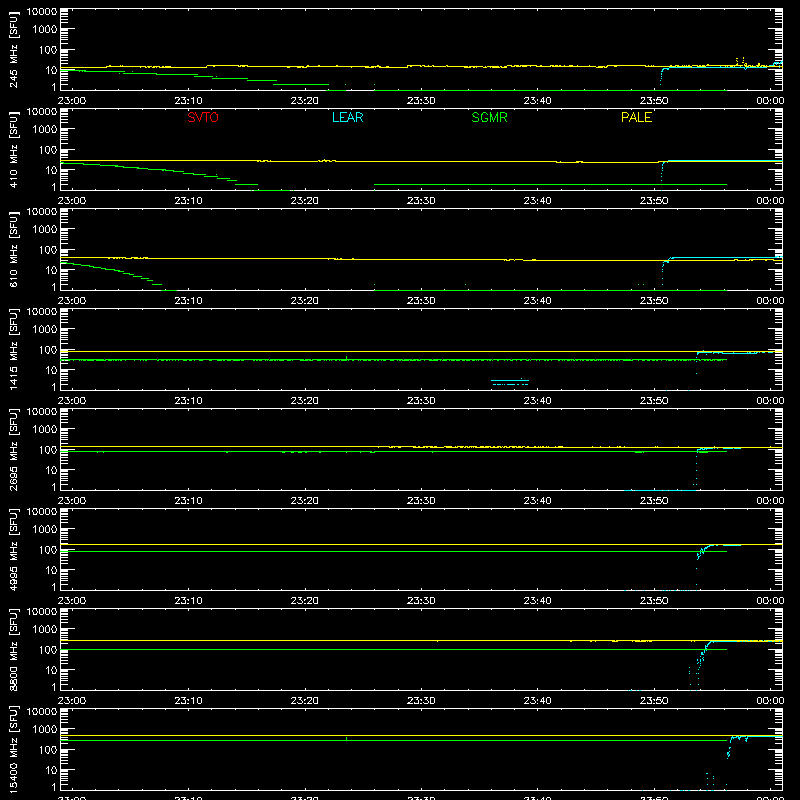
Task: Click 00:00 time label below 245 MHz panel
Action: tap(770, 101)
